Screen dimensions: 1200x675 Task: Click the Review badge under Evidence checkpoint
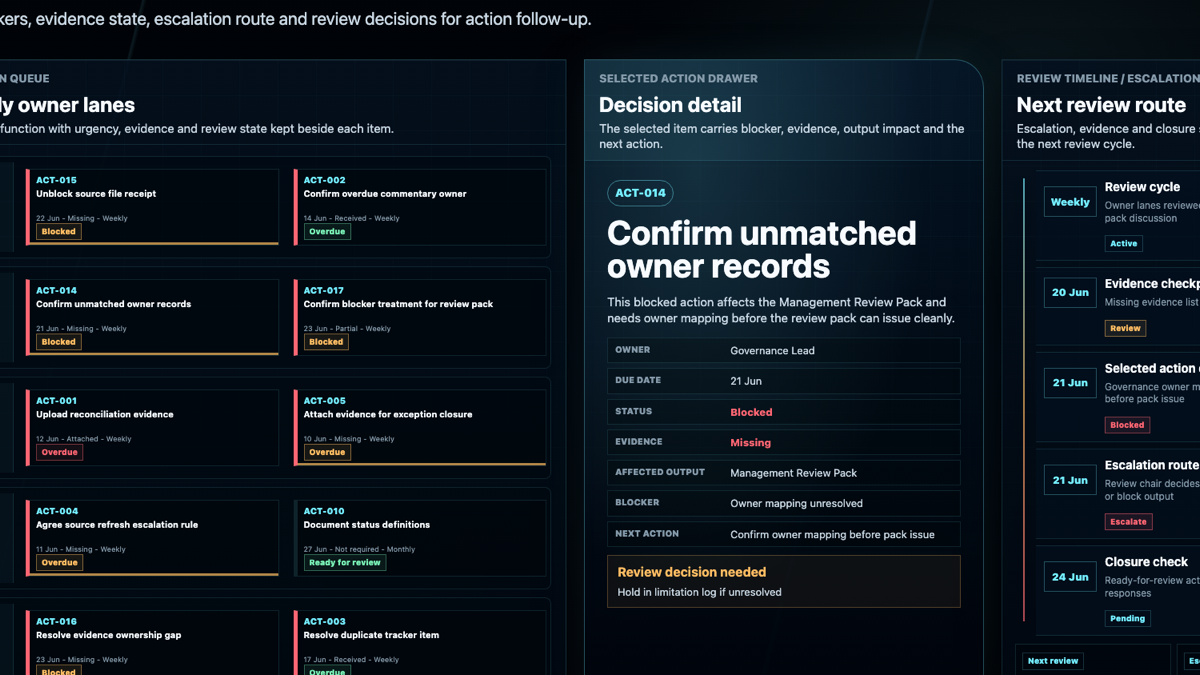point(1125,328)
